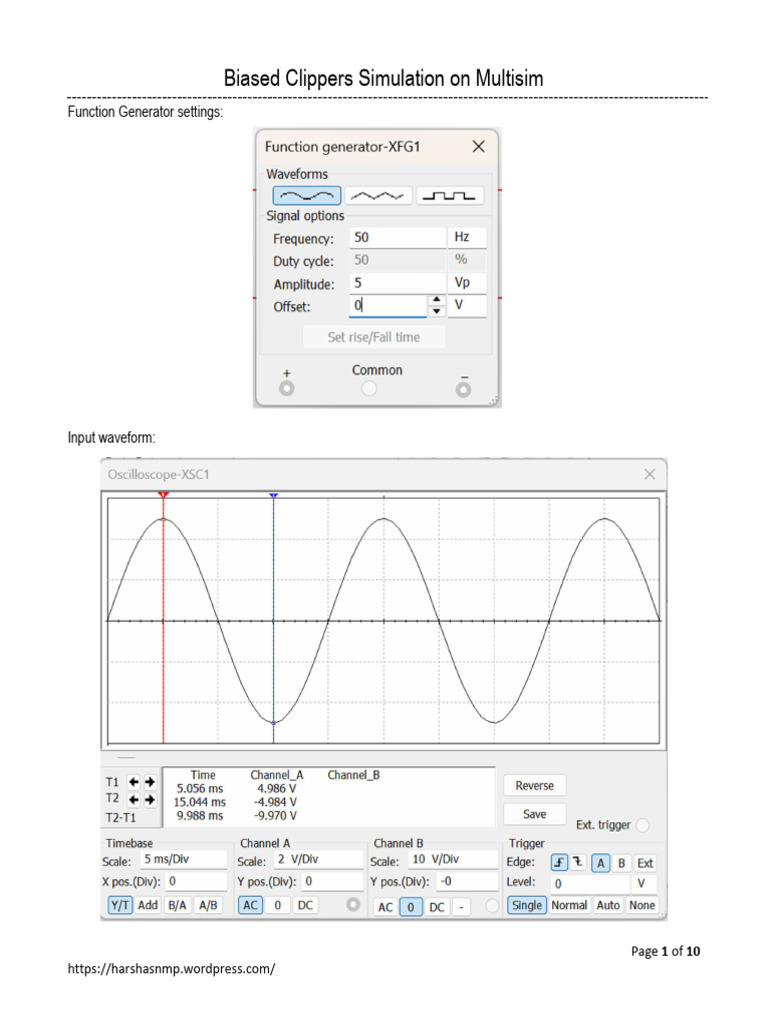768x1024 pixels.
Task: Click the Ext. trigger terminal
Action: tap(643, 825)
